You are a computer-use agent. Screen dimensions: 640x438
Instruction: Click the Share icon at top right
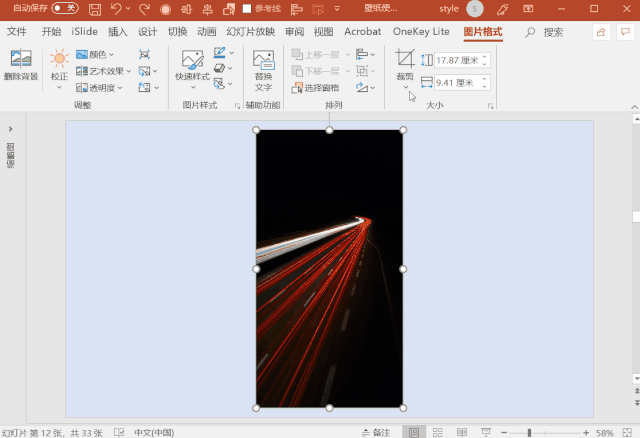click(601, 32)
